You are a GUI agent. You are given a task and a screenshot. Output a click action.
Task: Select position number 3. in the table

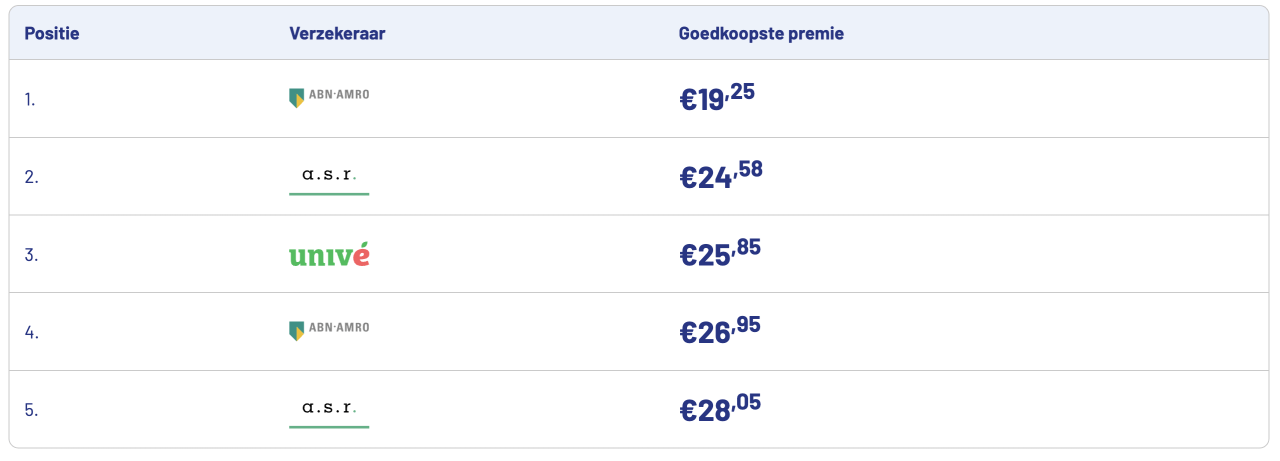tap(31, 255)
